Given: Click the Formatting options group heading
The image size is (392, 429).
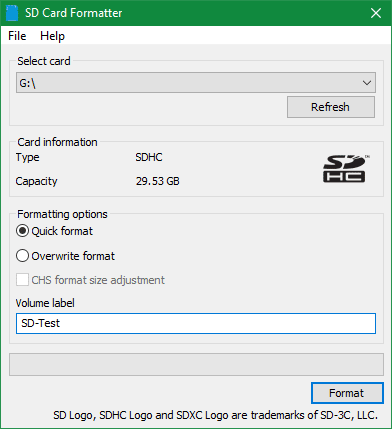Looking at the screenshot, I should pyautogui.click(x=62, y=214).
